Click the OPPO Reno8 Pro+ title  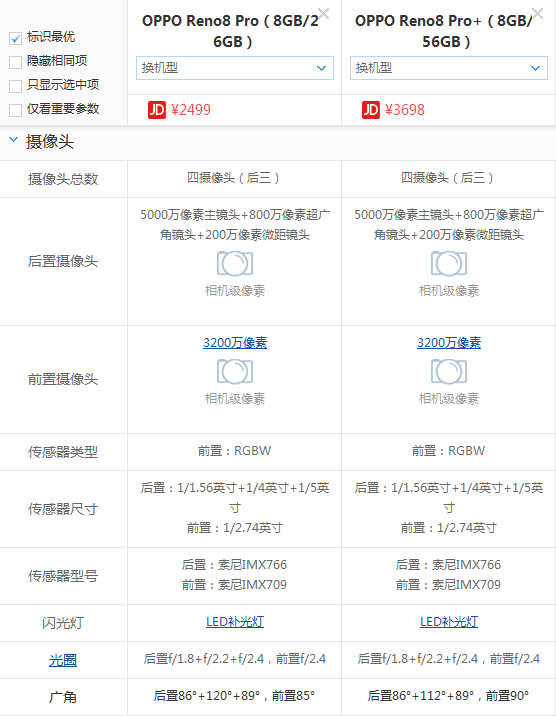(445, 31)
